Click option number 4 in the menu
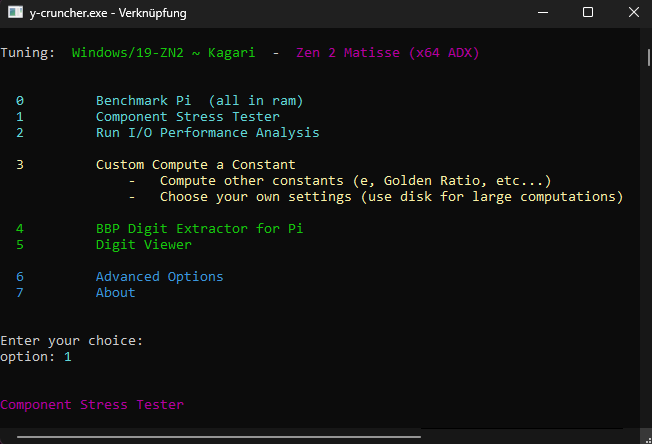This screenshot has width=652, height=444. coord(20,229)
